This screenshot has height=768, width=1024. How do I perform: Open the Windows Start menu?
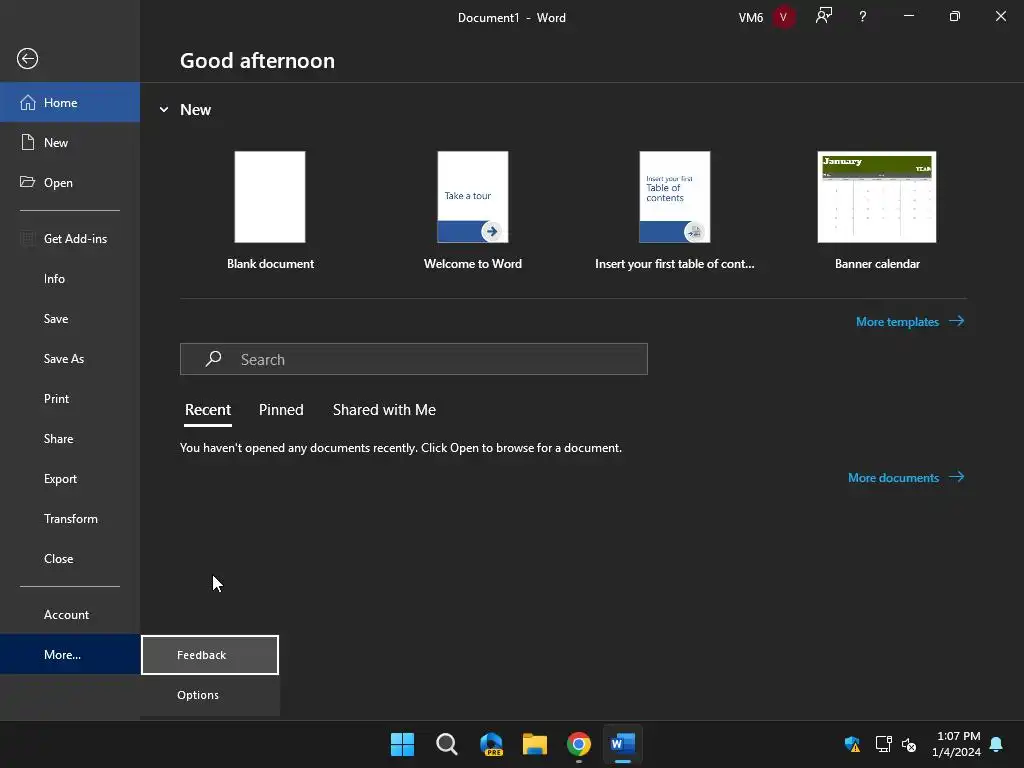click(x=402, y=744)
